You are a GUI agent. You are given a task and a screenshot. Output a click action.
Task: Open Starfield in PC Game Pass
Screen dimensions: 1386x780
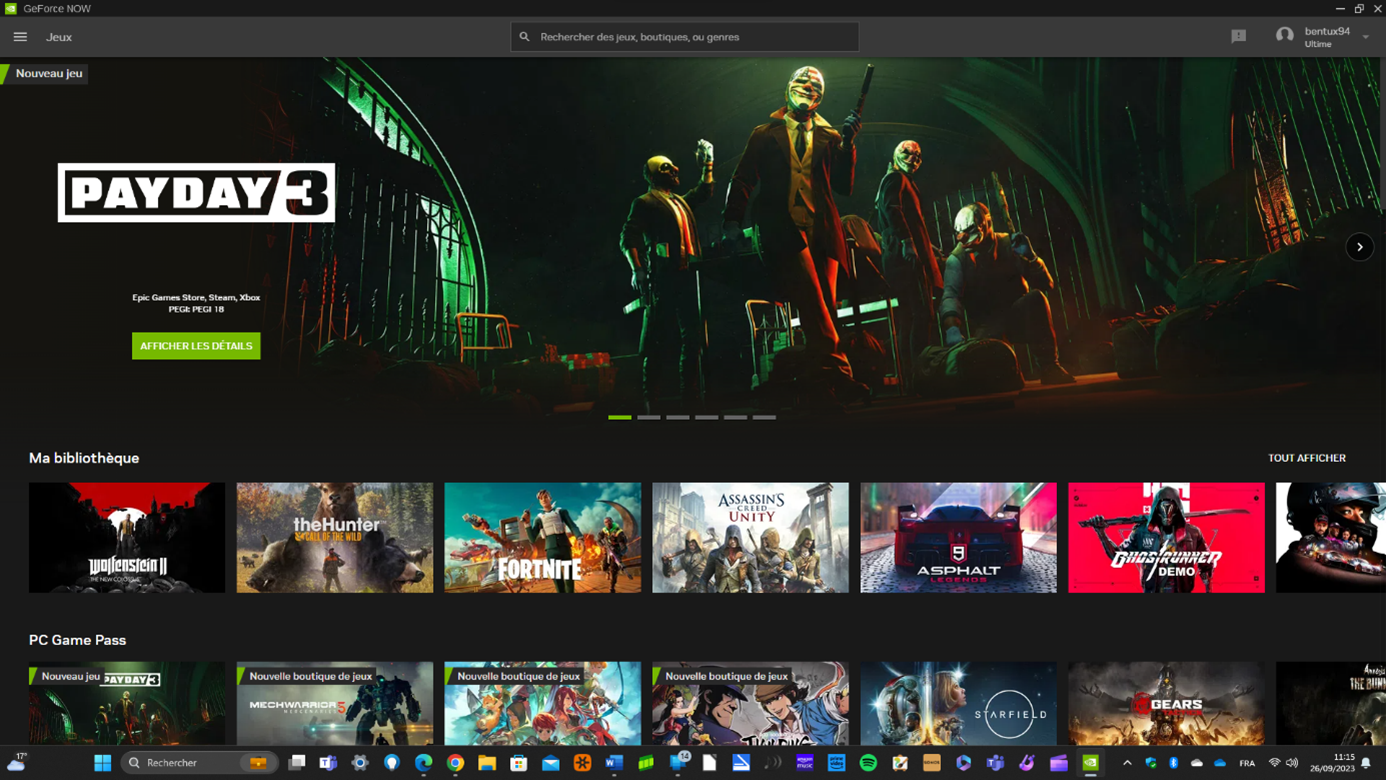pyautogui.click(x=958, y=705)
